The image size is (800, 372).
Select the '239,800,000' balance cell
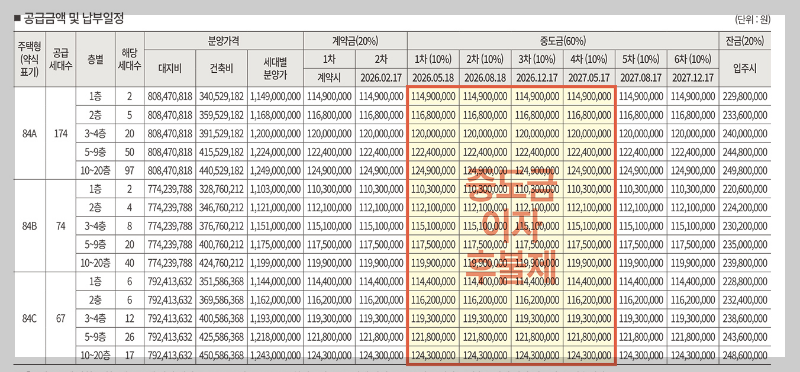pos(744,263)
